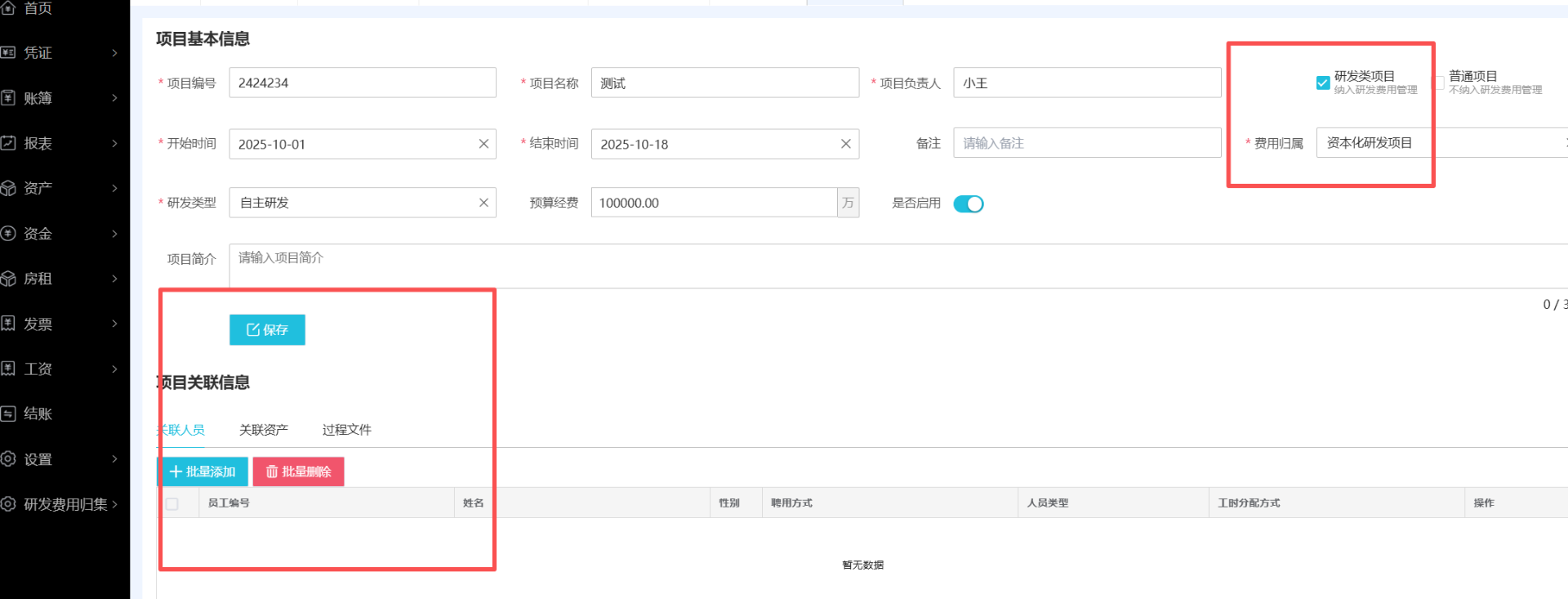Click the 凭证 voucher sidebar icon
Viewport: 1568px width, 599px height.
8,53
